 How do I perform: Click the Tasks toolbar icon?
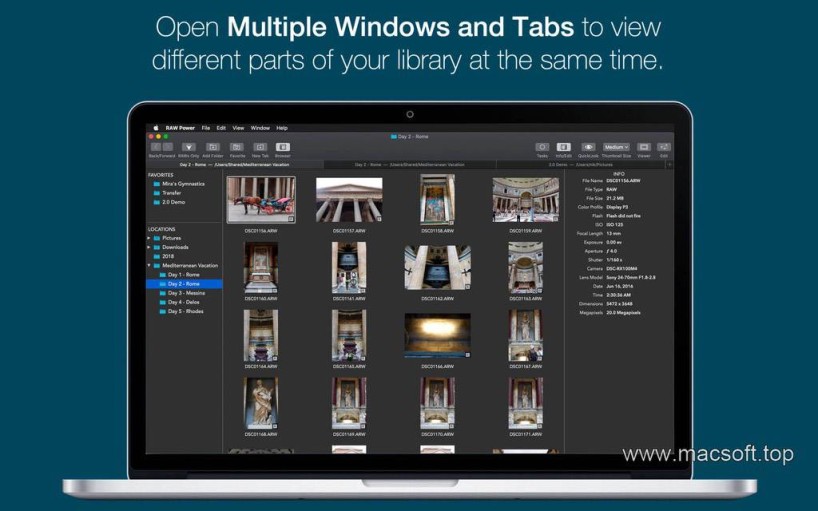pos(542,147)
